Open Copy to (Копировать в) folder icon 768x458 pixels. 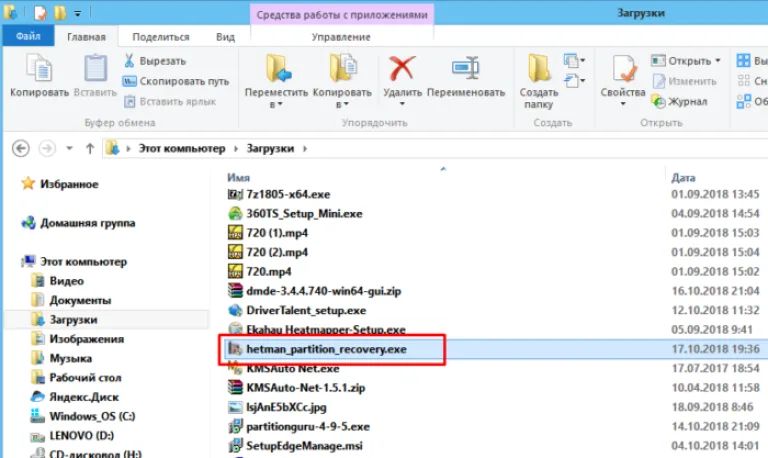(x=343, y=68)
